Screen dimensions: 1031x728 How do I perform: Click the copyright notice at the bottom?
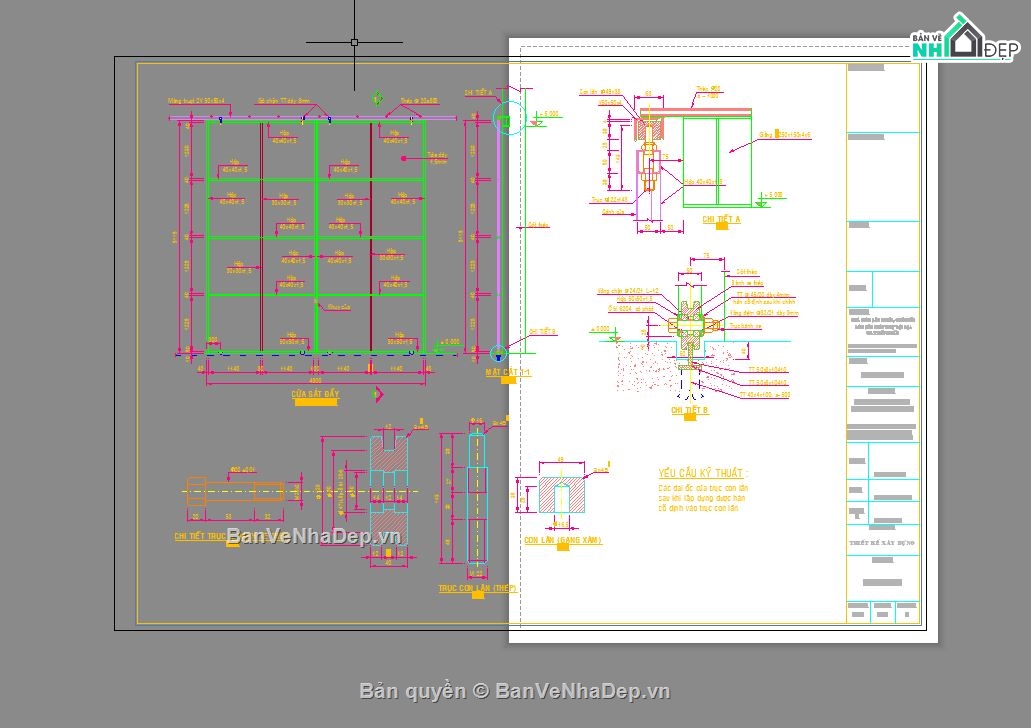(515, 690)
